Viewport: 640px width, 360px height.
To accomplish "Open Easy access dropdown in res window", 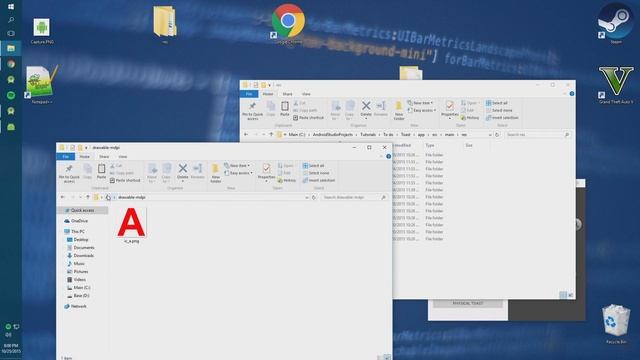I will click(422, 110).
